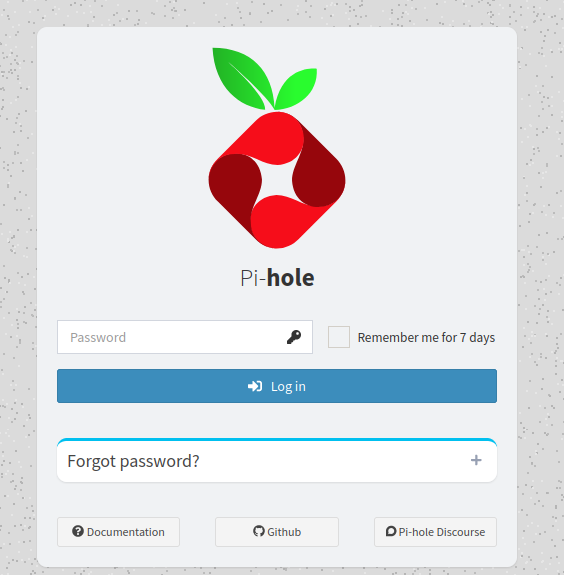Focus the Password input field
The height and width of the screenshot is (575, 564).
[x=185, y=337]
